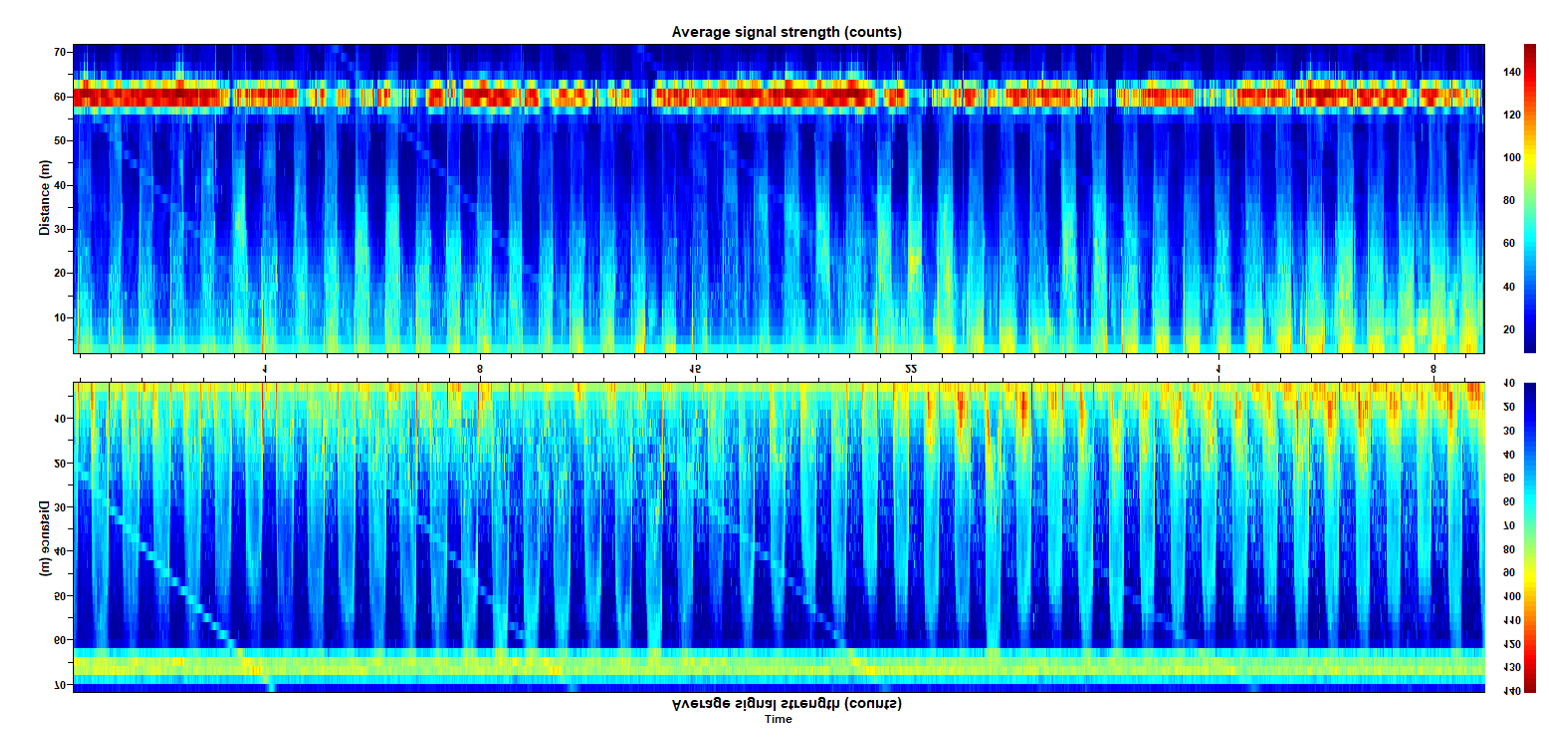Click the upright "Average signal strength (counts)" title

point(786,32)
